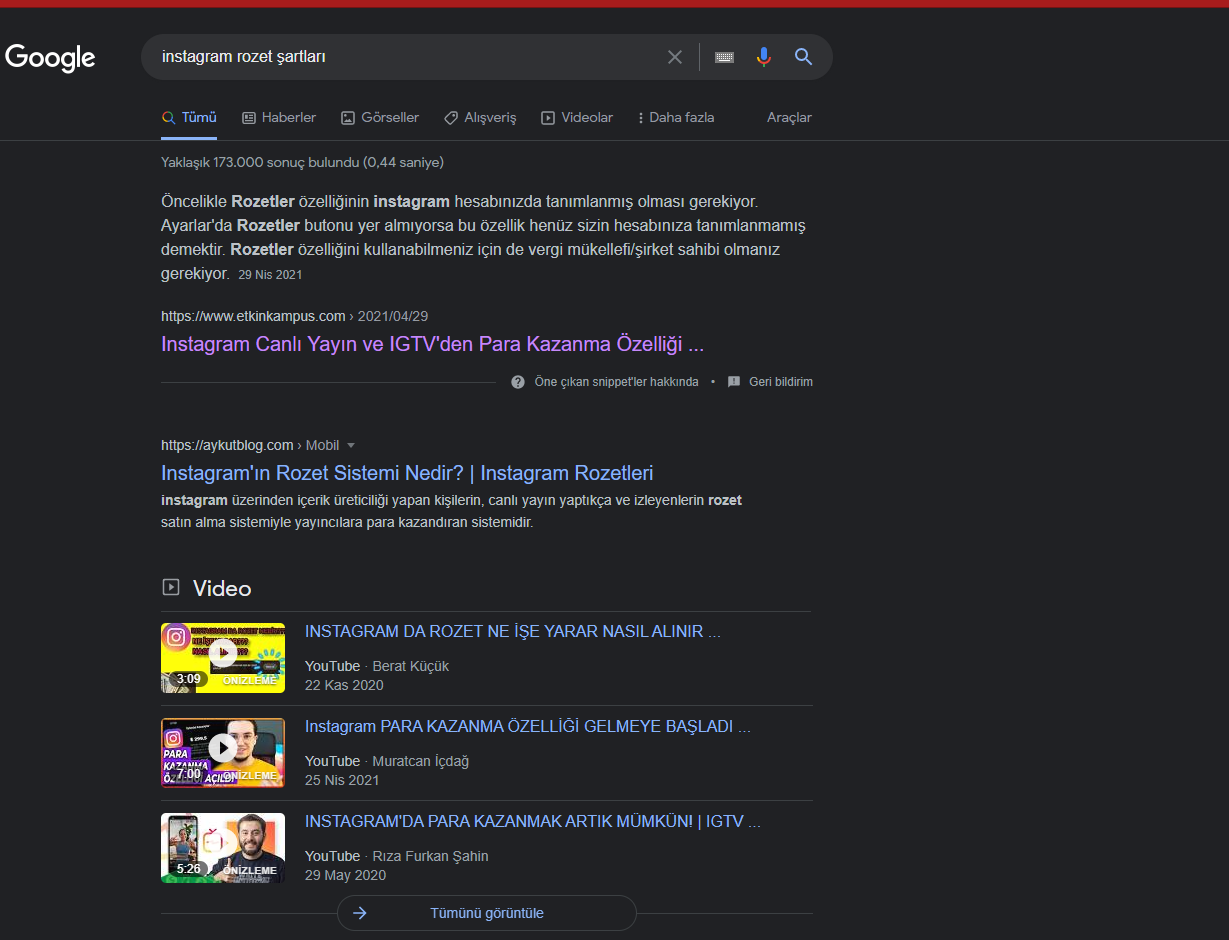Click the result count text Yaklaşık 173.000 sonuç

pyautogui.click(x=302, y=162)
